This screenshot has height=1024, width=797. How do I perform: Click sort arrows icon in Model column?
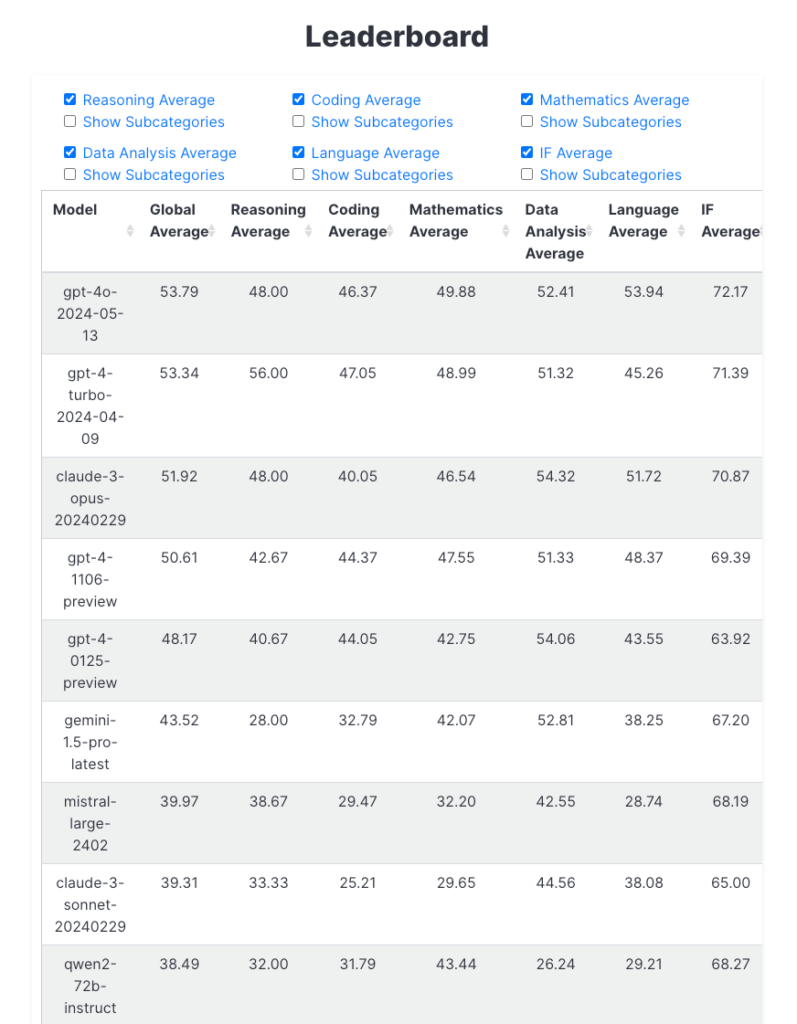click(130, 232)
